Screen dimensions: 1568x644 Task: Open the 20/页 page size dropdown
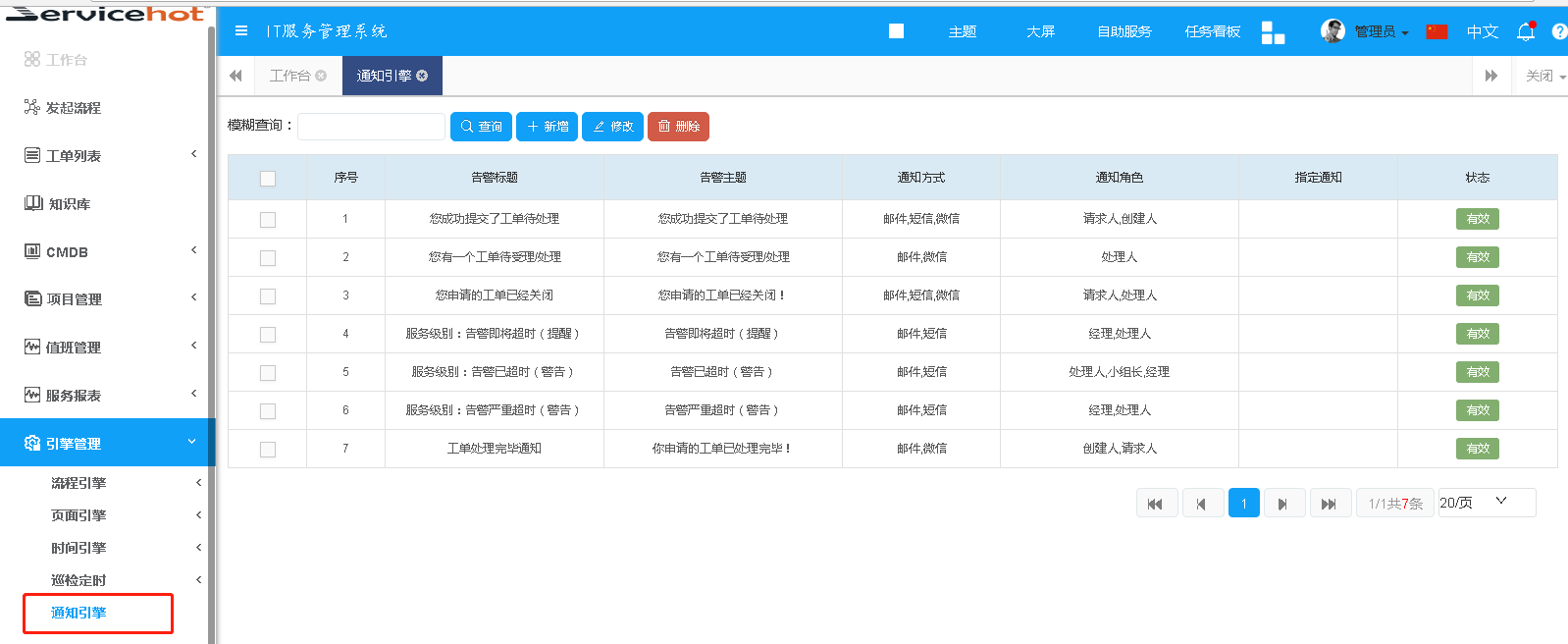click(x=1486, y=503)
